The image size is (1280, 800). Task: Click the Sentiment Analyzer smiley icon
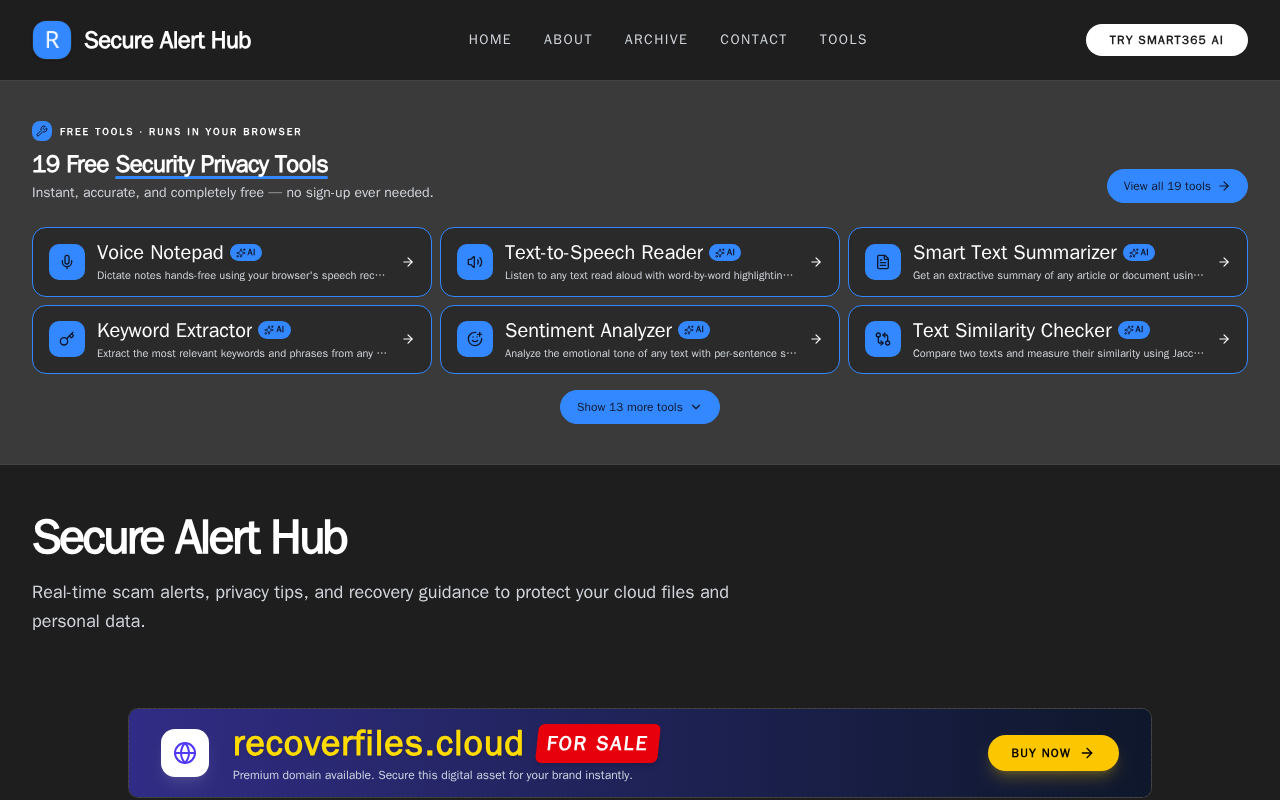[475, 339]
